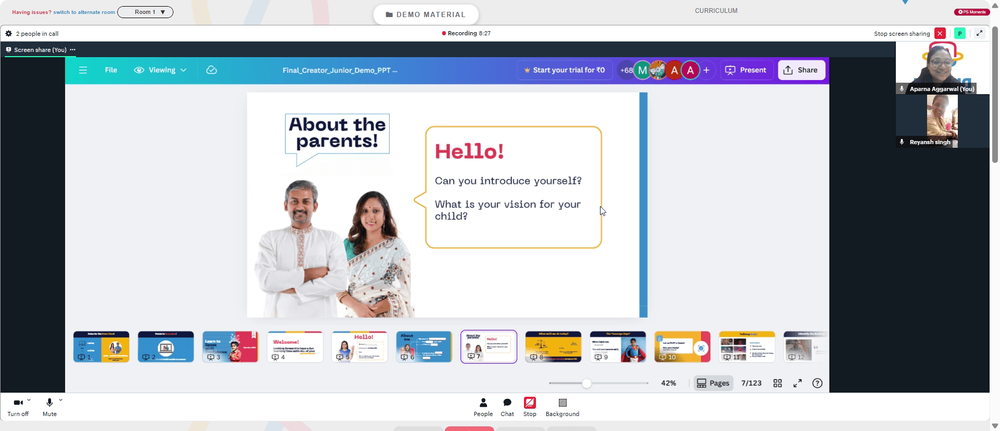
Task: Open the Canva hamburger menu
Action: pos(83,70)
